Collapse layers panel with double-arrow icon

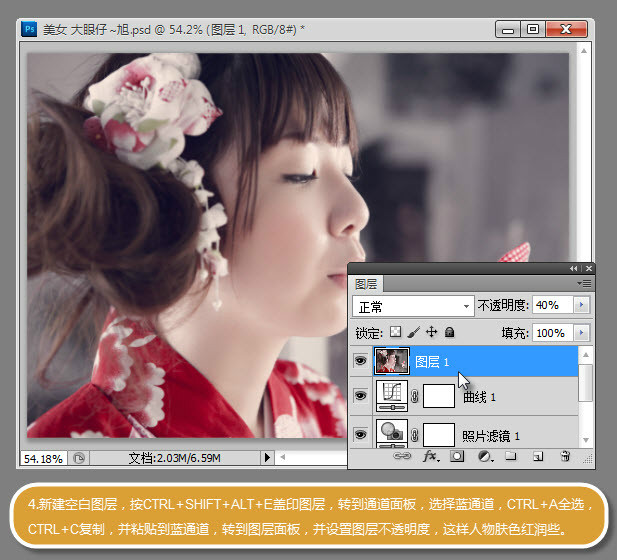(573, 268)
